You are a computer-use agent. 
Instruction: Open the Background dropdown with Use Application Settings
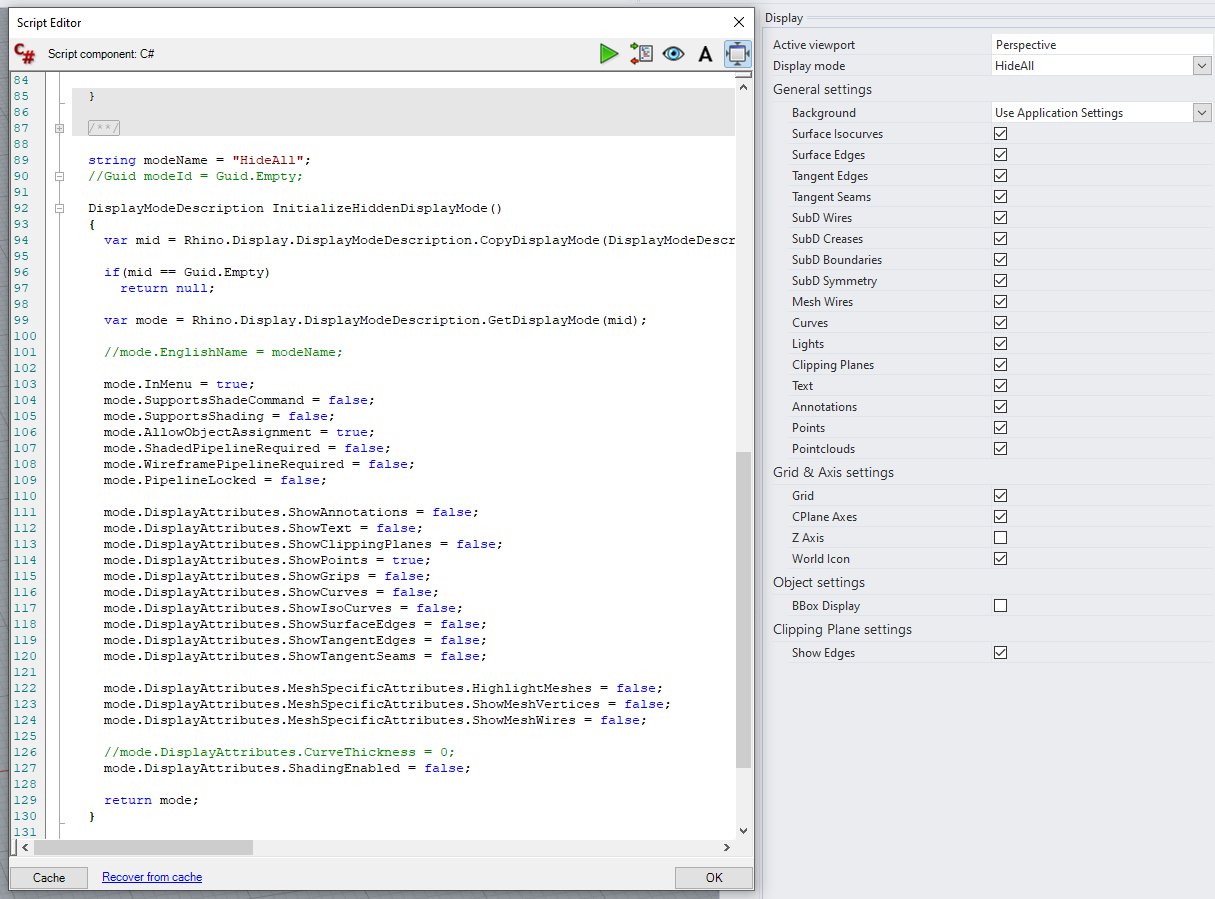coord(1202,113)
